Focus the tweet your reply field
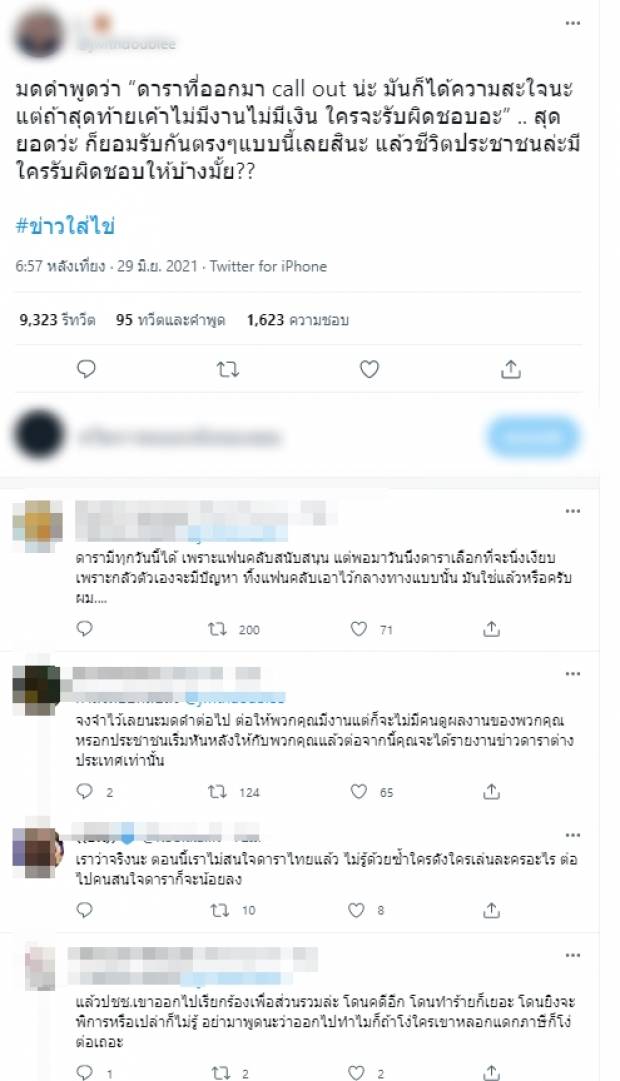The width and height of the screenshot is (620, 1081). coord(179,436)
